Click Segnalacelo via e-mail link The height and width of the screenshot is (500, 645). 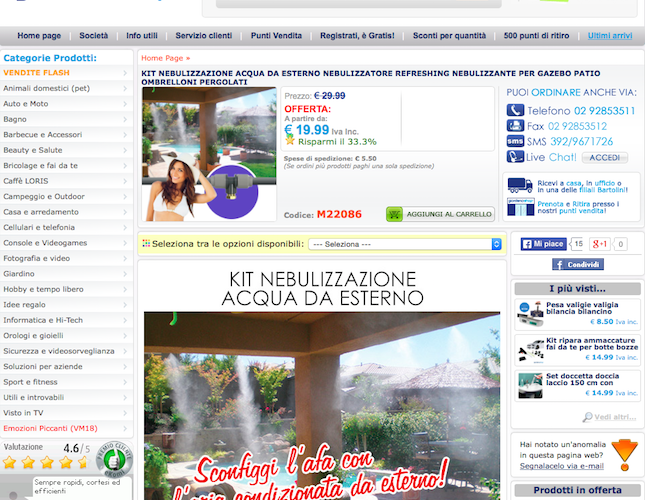click(561, 466)
